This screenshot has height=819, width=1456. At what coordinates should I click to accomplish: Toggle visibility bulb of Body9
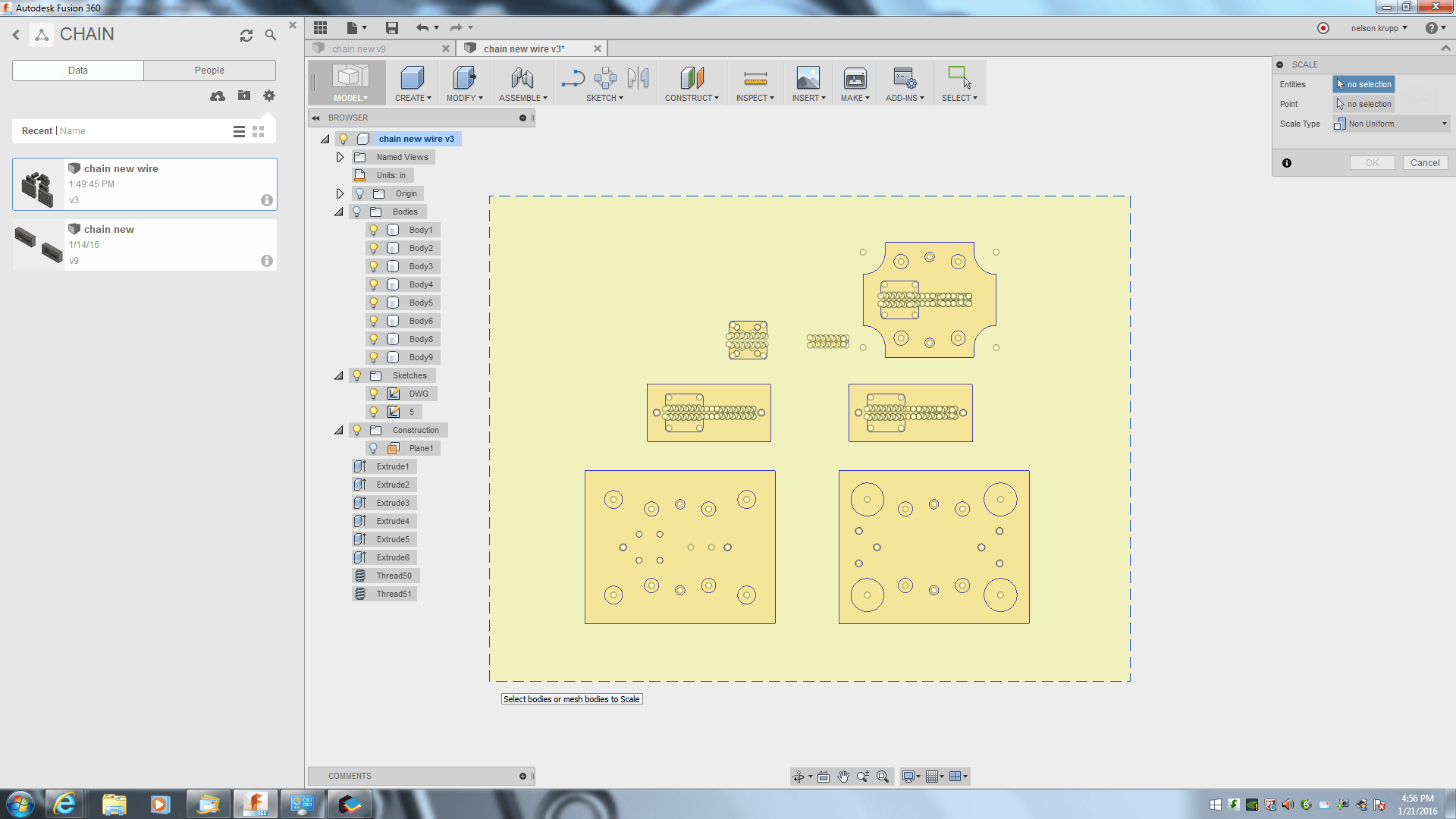click(x=373, y=357)
